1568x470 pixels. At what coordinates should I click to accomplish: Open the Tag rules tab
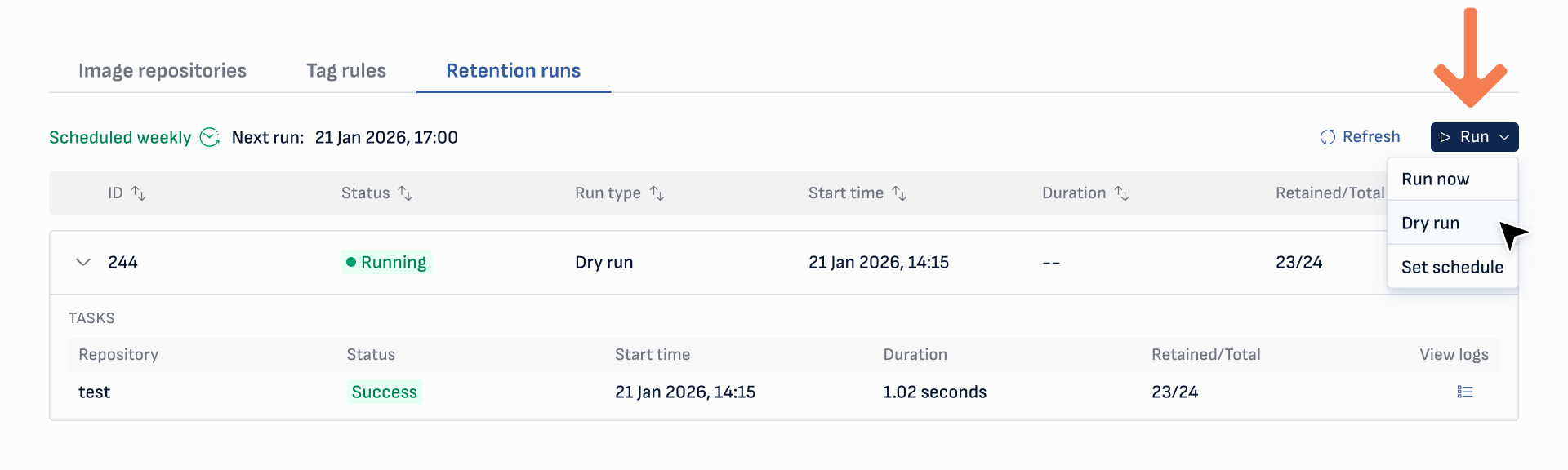[x=346, y=71]
